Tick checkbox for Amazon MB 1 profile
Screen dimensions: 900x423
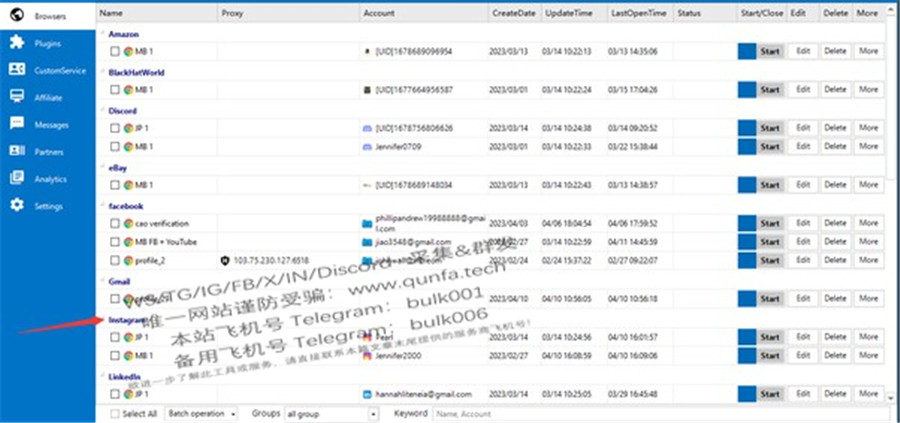pos(115,51)
